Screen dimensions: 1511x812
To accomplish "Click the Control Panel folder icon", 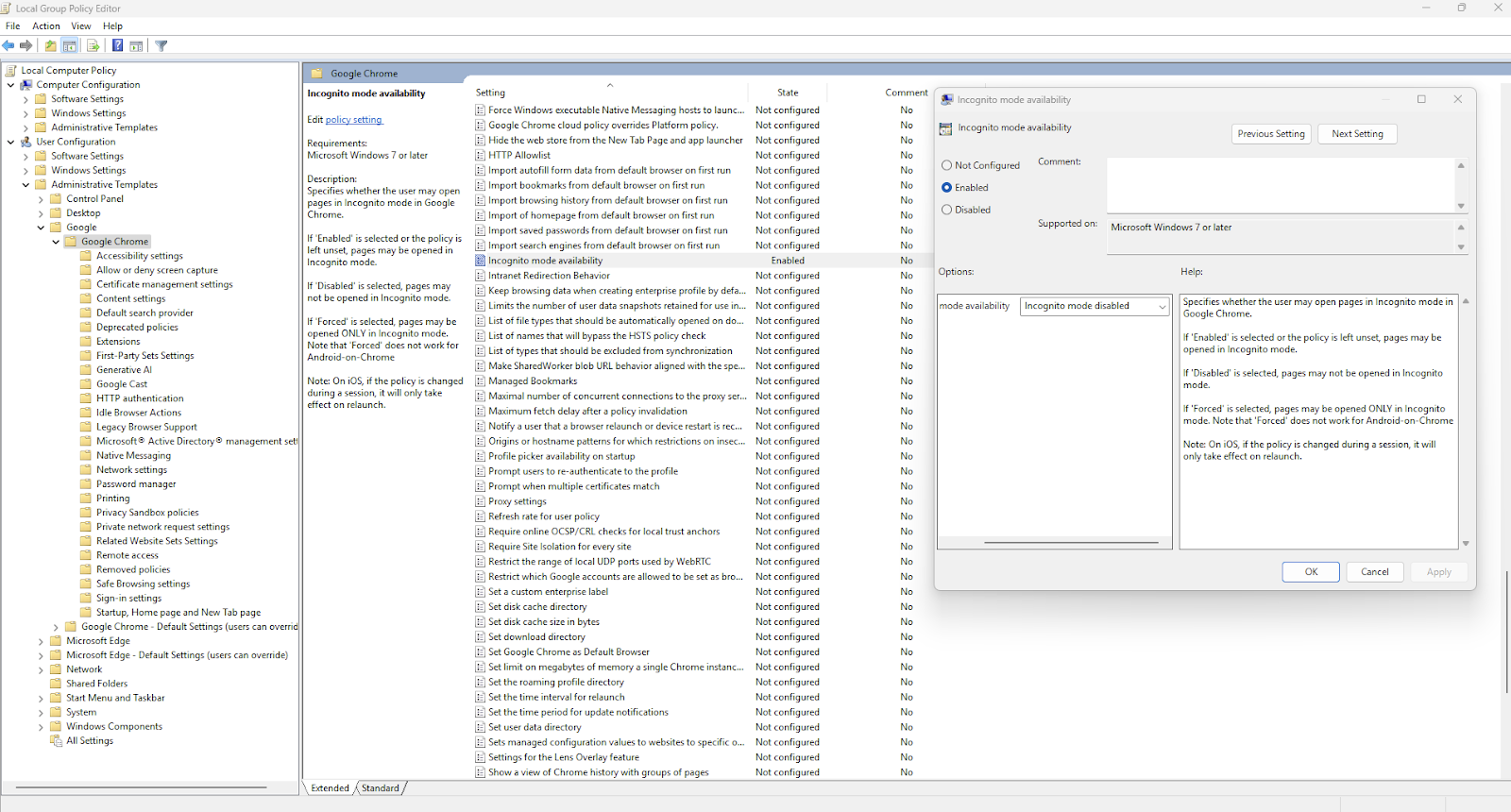I will click(56, 198).
